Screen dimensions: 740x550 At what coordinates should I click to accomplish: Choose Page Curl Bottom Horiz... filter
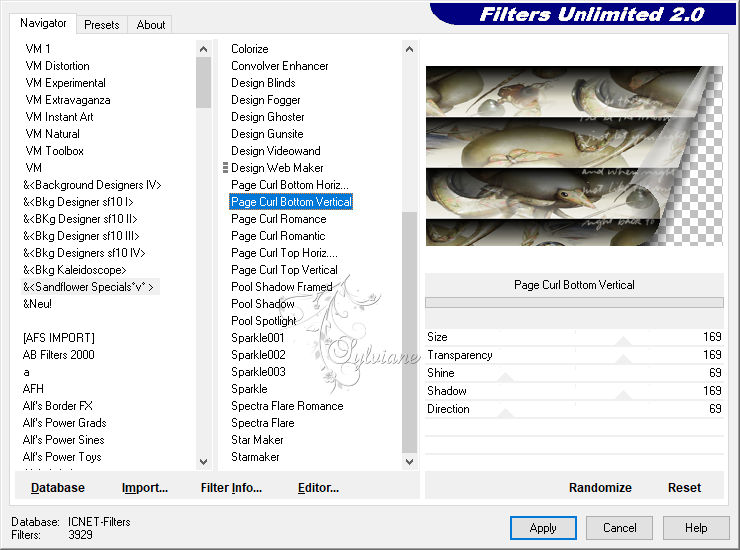tap(290, 185)
